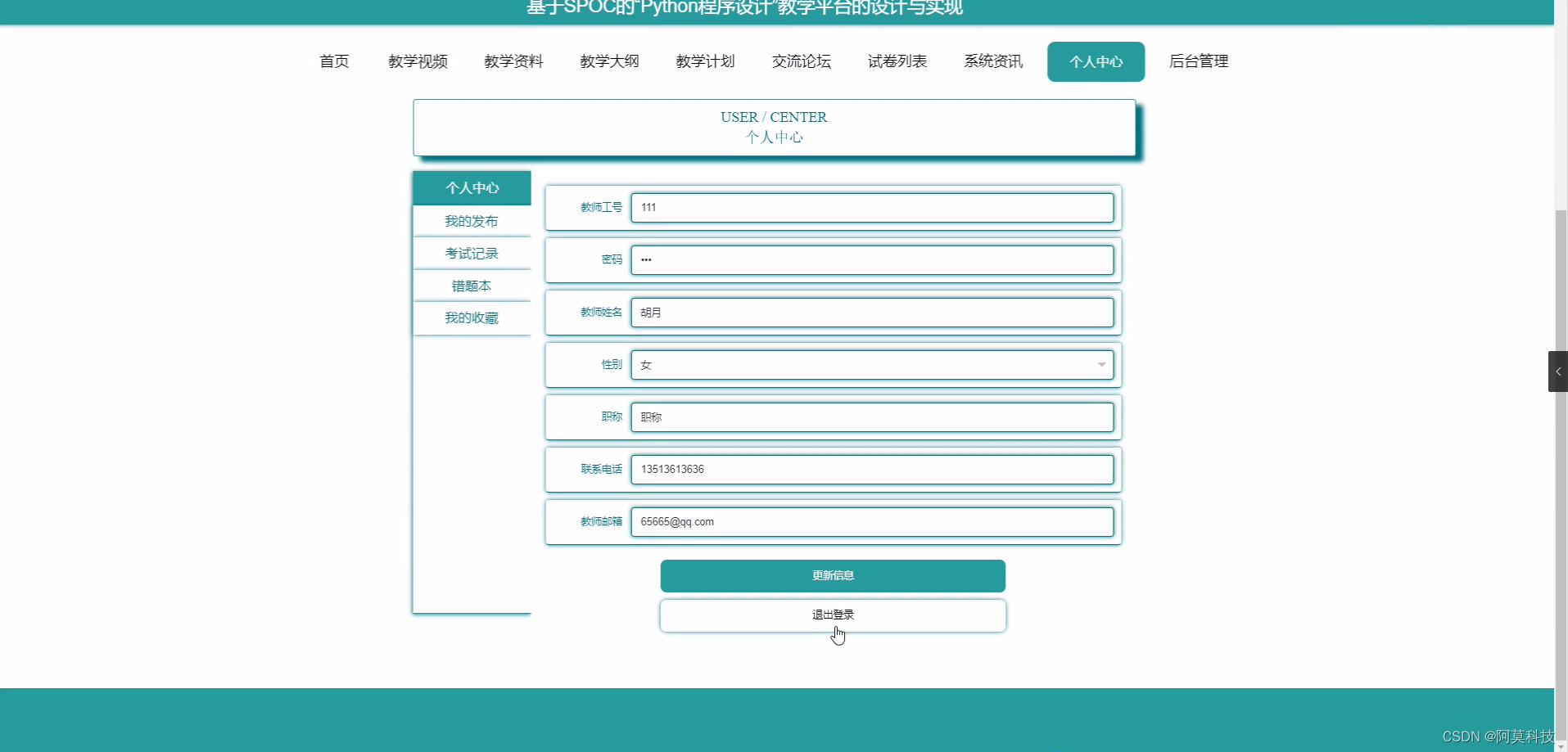This screenshot has height=752, width=1568.
Task: Open 后台管理 from the navigation bar
Action: (x=1198, y=61)
